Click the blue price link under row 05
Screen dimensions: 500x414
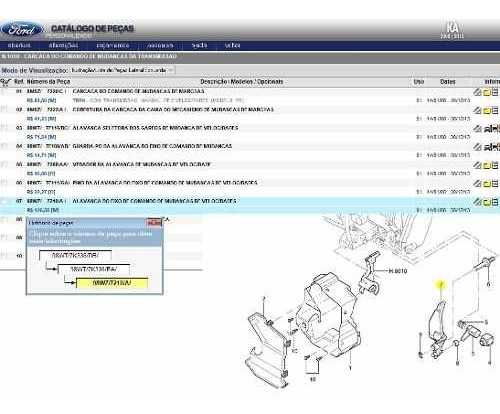[41, 174]
